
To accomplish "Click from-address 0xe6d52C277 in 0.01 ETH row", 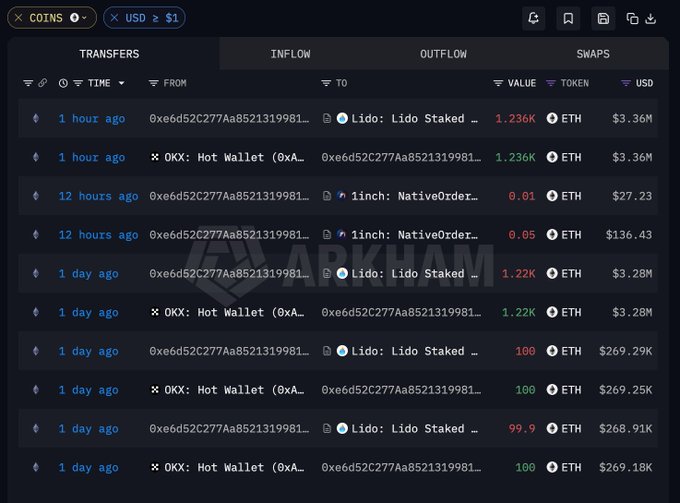I will tap(229, 196).
